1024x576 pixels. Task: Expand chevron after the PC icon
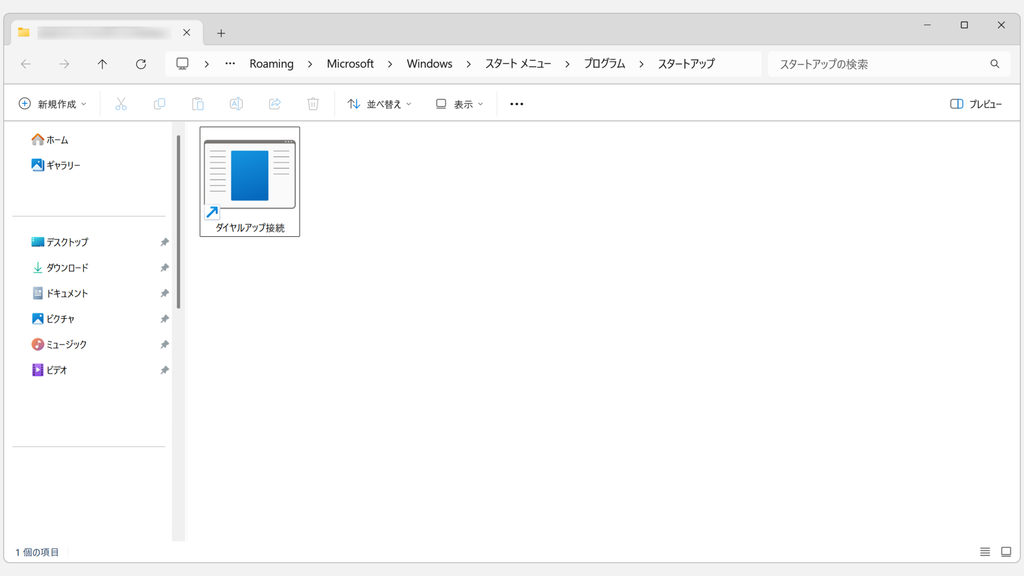(206, 64)
